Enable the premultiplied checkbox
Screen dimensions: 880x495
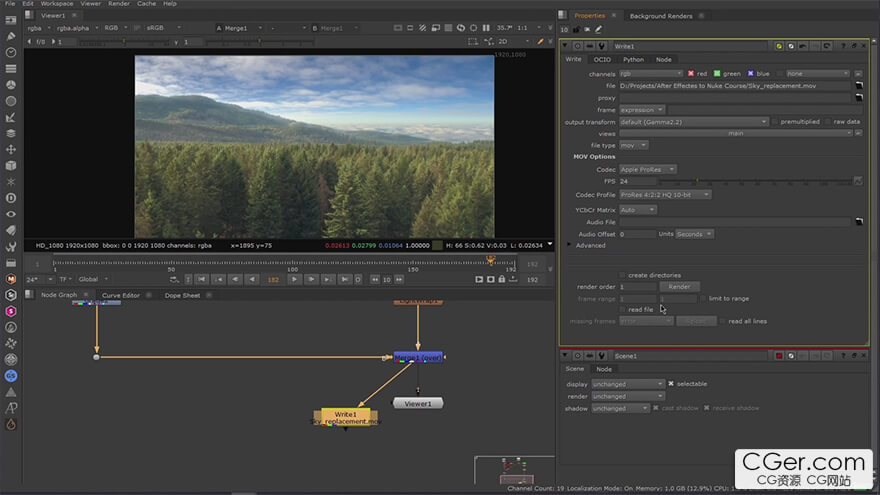click(775, 122)
